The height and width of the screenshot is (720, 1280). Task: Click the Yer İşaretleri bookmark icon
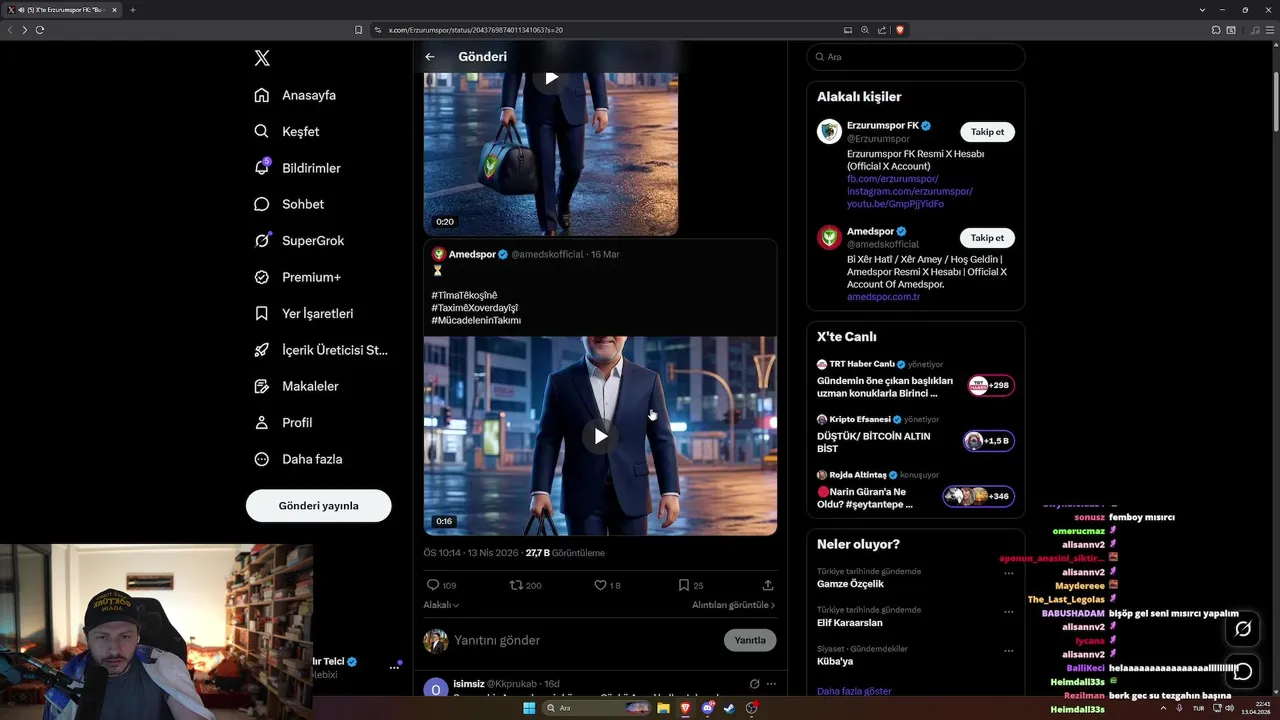coord(262,313)
